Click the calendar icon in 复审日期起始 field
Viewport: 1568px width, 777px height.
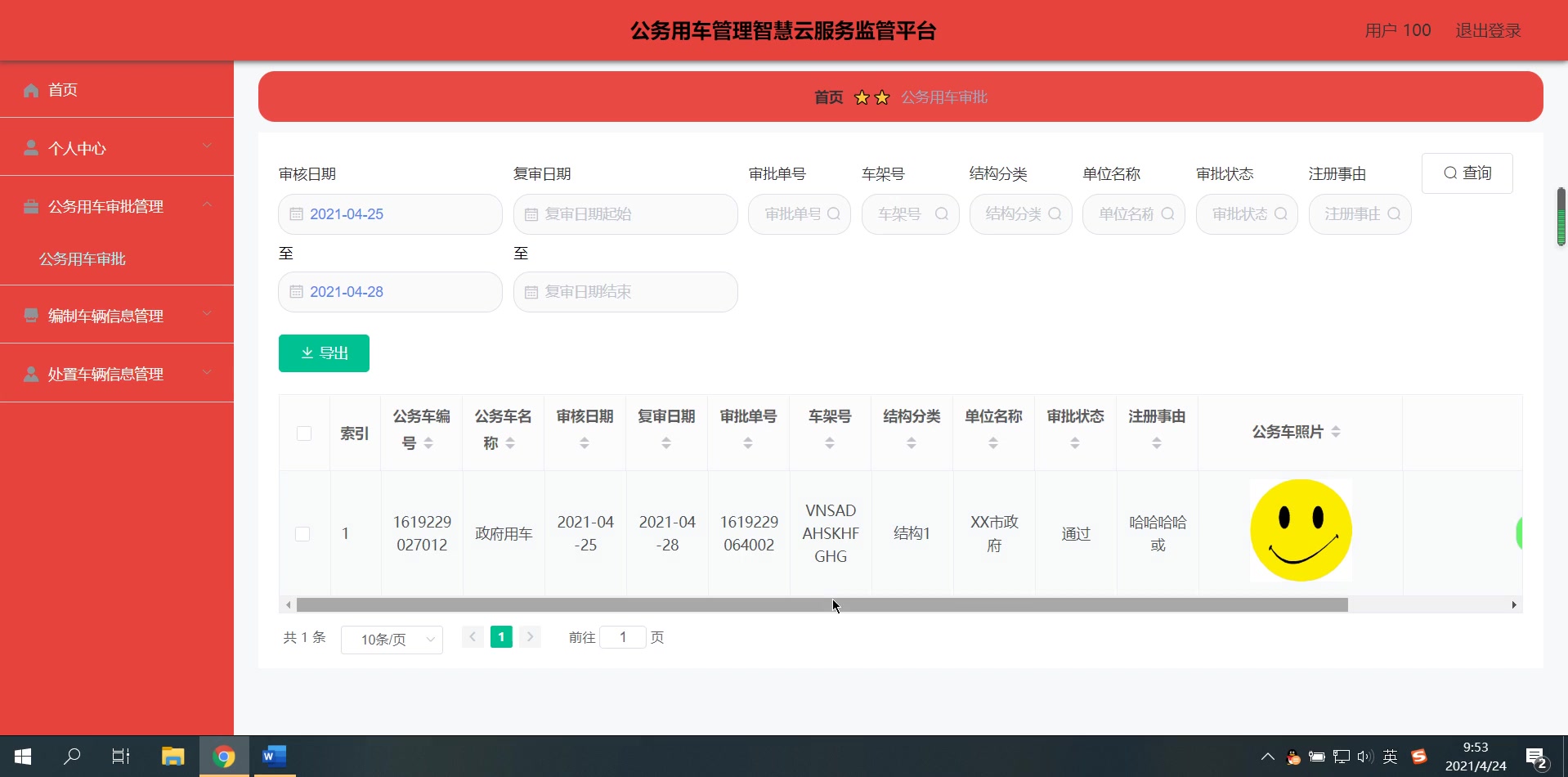532,213
